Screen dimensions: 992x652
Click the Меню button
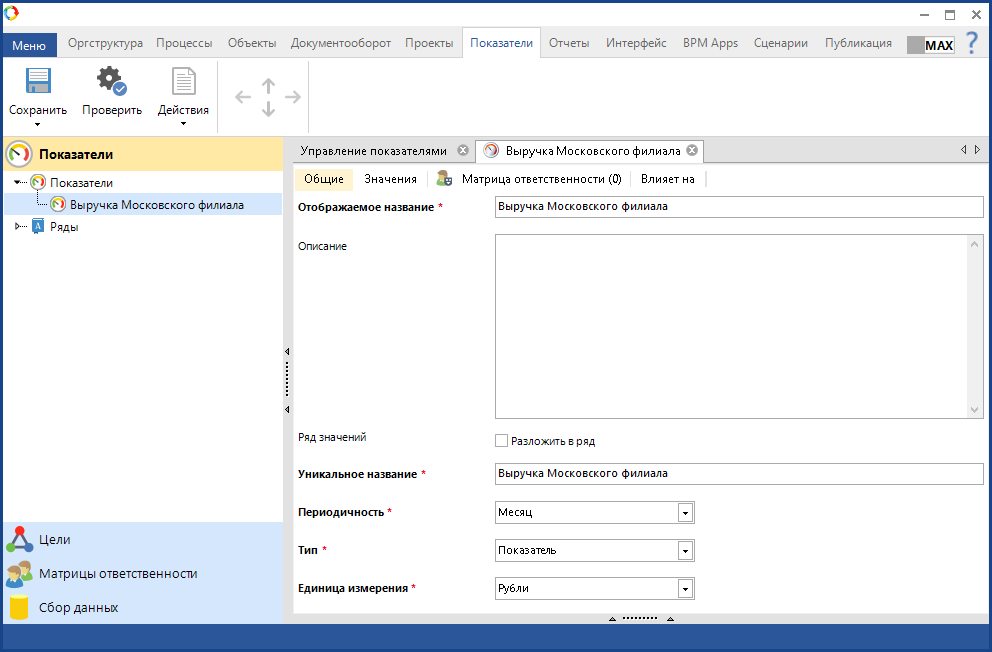(x=29, y=45)
